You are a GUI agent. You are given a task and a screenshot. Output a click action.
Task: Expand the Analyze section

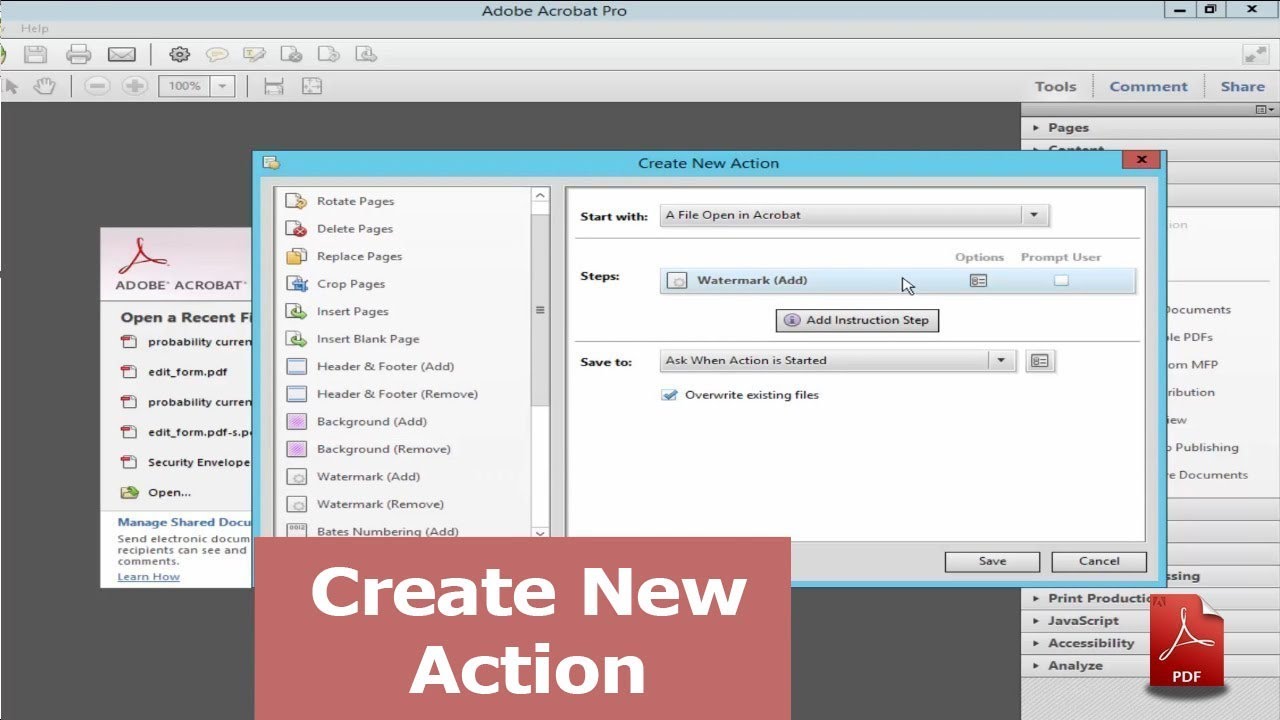[x=1075, y=665]
